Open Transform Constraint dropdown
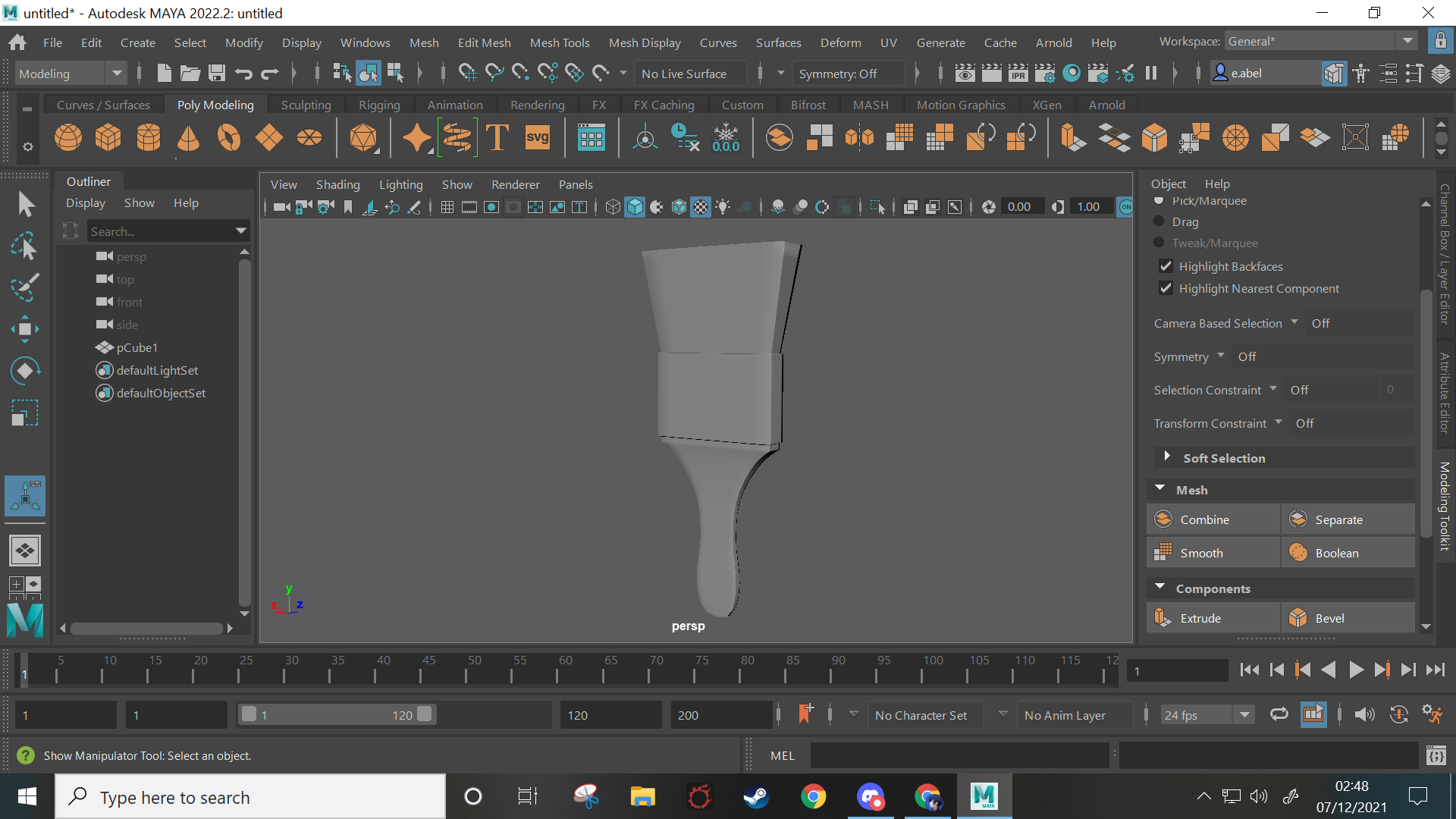The height and width of the screenshot is (819, 1456). (x=1279, y=422)
